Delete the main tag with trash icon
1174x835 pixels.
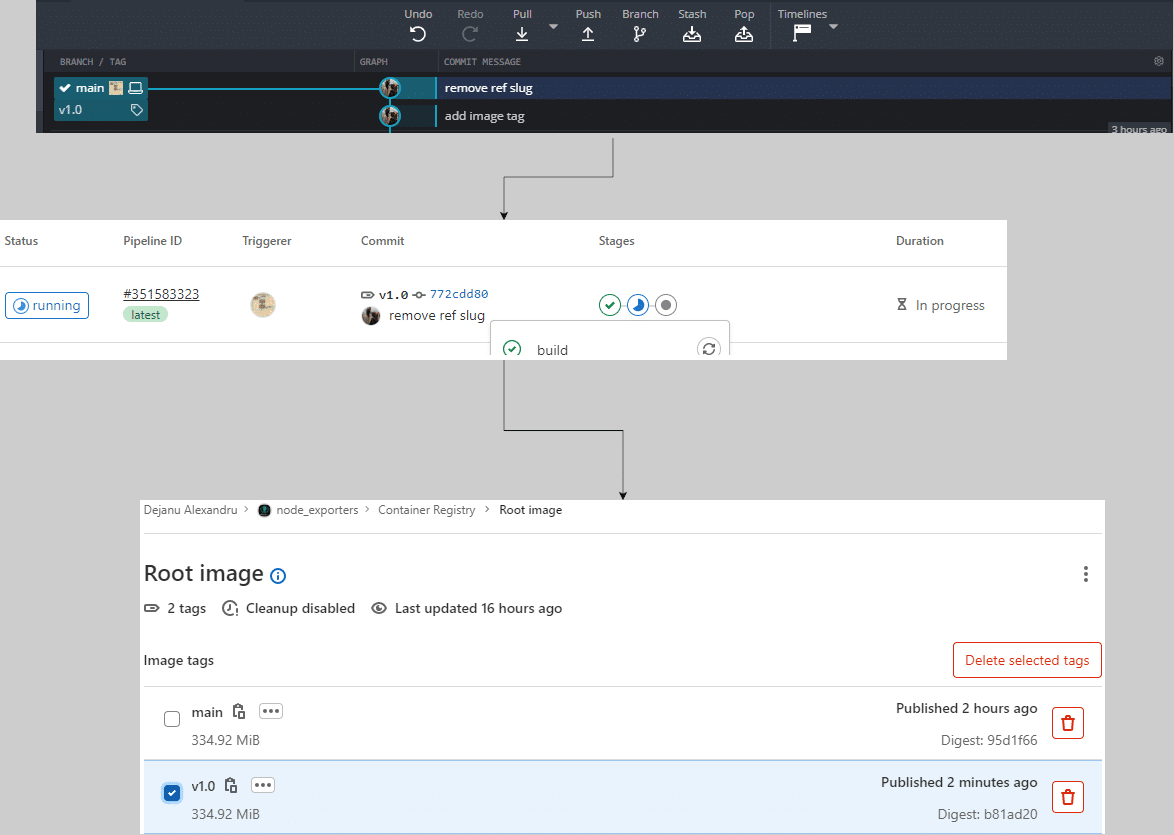click(1068, 723)
